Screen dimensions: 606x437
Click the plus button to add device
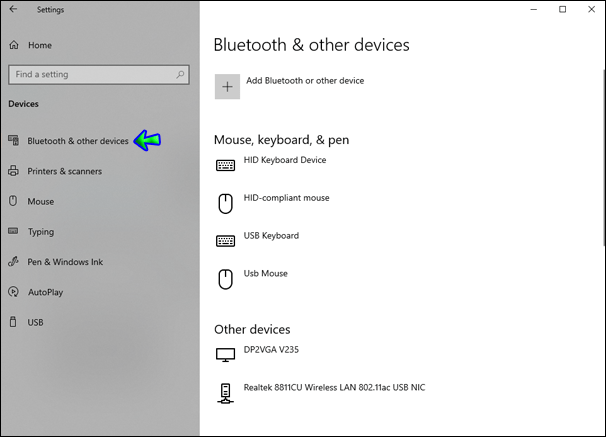click(x=227, y=87)
